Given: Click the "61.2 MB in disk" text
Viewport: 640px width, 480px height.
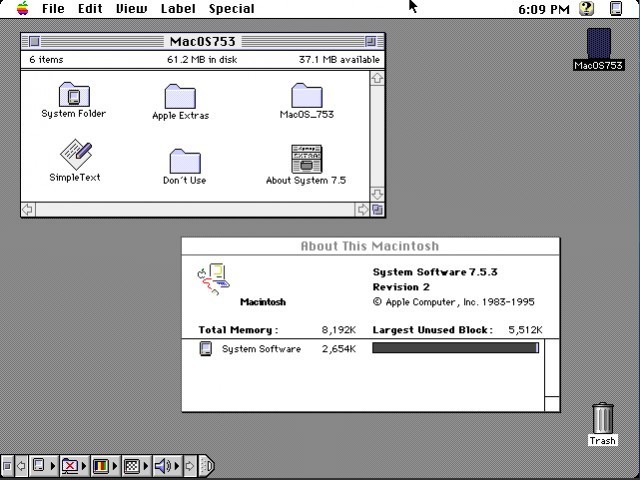Looking at the screenshot, I should coord(202,60).
